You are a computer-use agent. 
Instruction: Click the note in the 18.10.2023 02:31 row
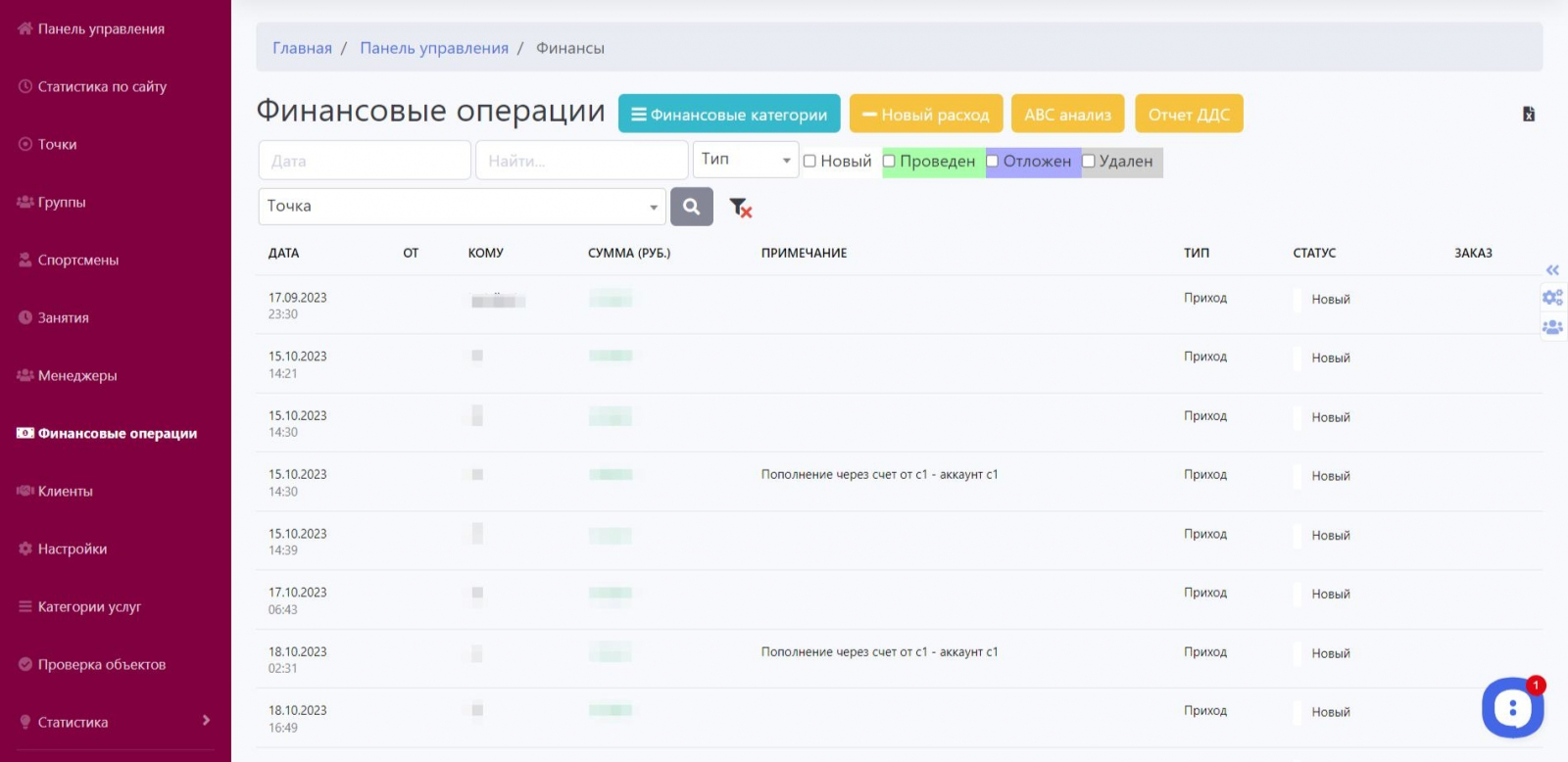[x=879, y=651]
